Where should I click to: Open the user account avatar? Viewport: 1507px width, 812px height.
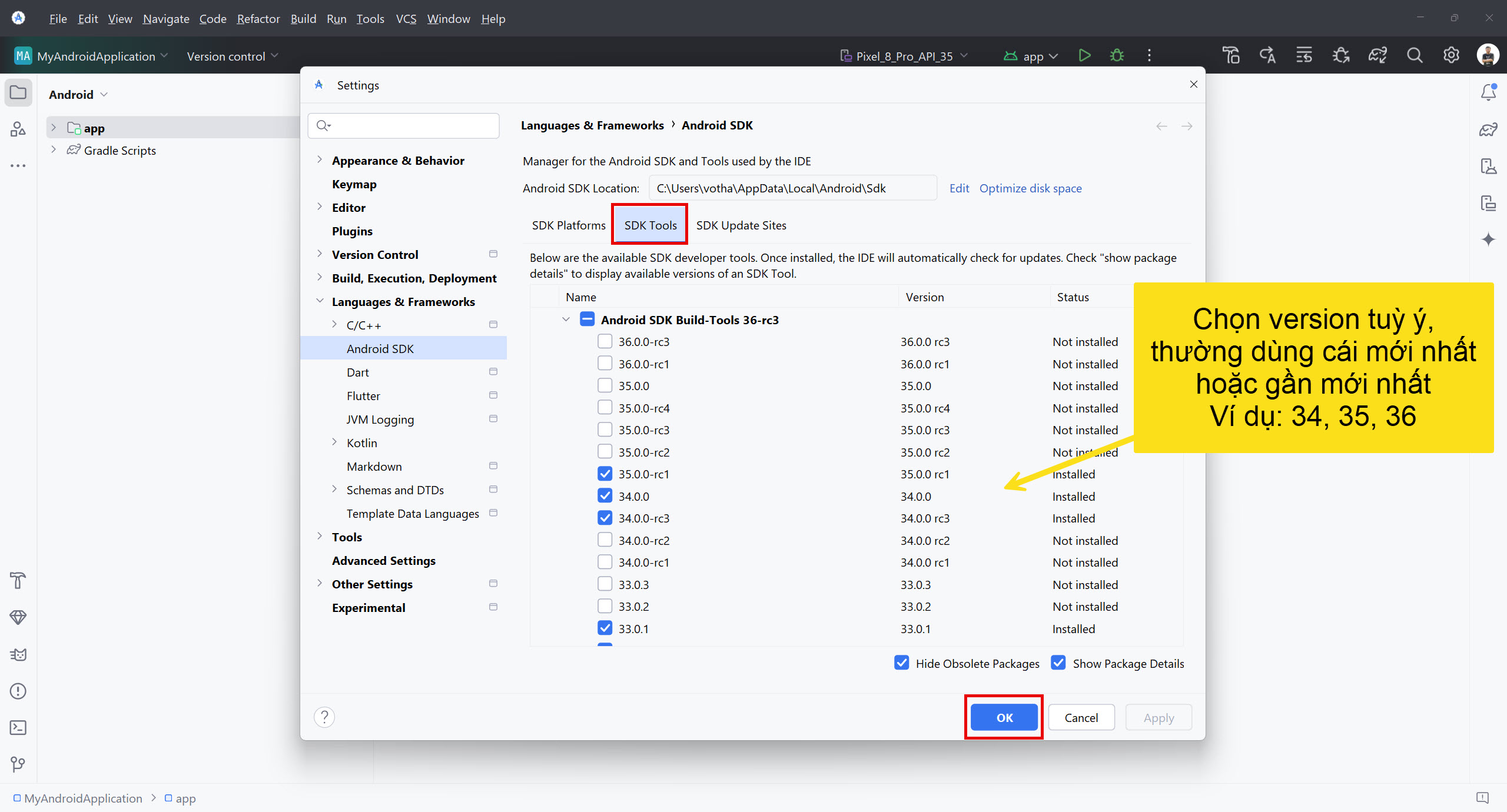[x=1488, y=56]
